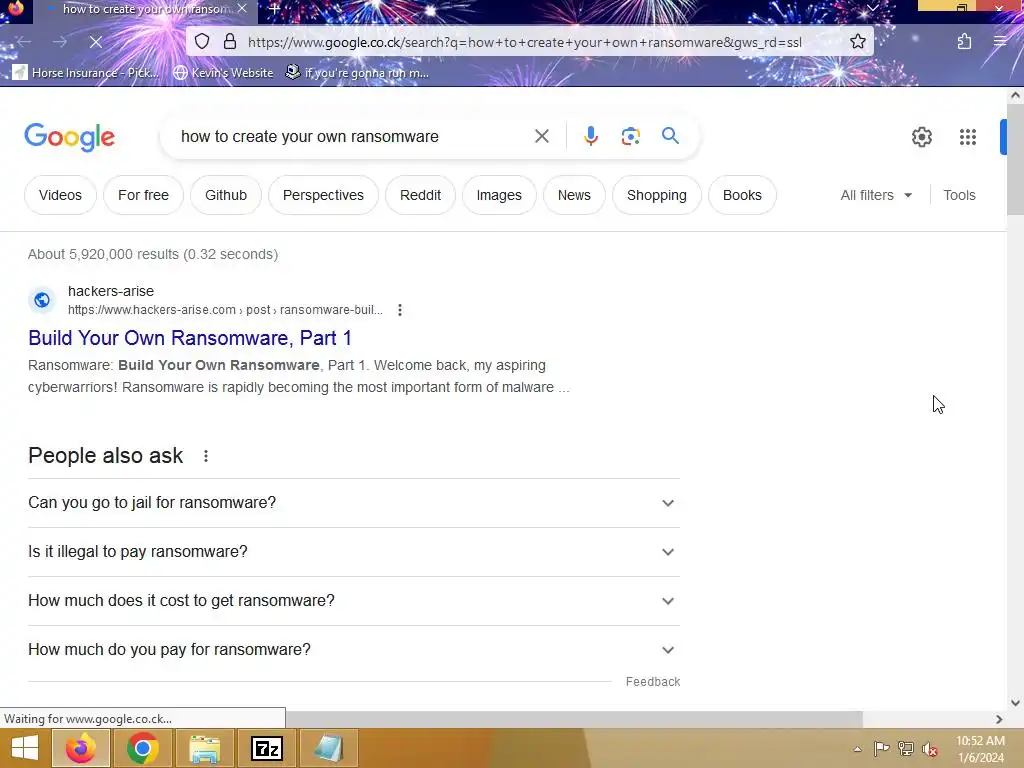Filter results by Videos
The image size is (1024, 768).
pos(60,195)
